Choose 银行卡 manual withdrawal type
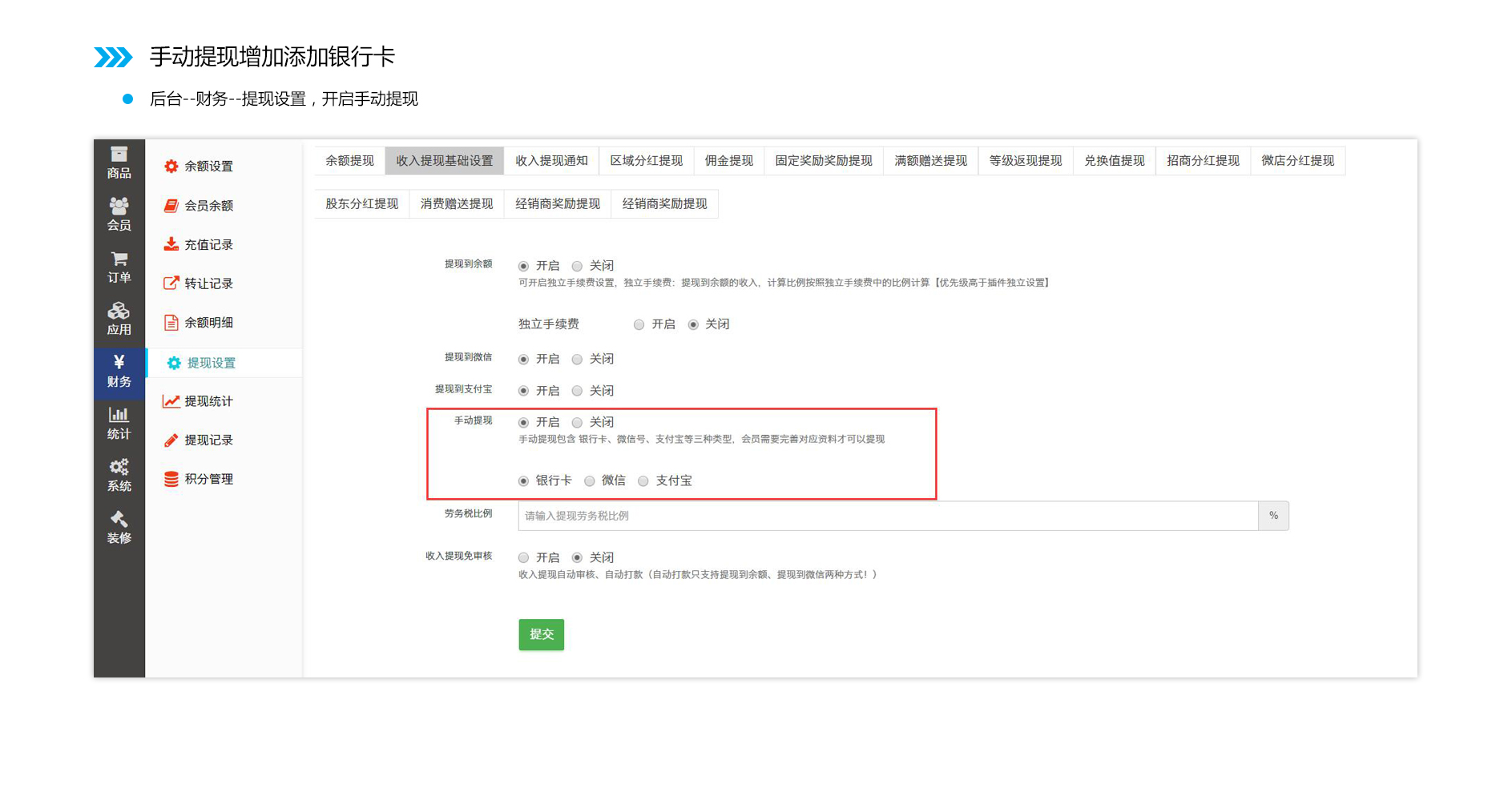Image resolution: width=1512 pixels, height=792 pixels. tap(523, 480)
